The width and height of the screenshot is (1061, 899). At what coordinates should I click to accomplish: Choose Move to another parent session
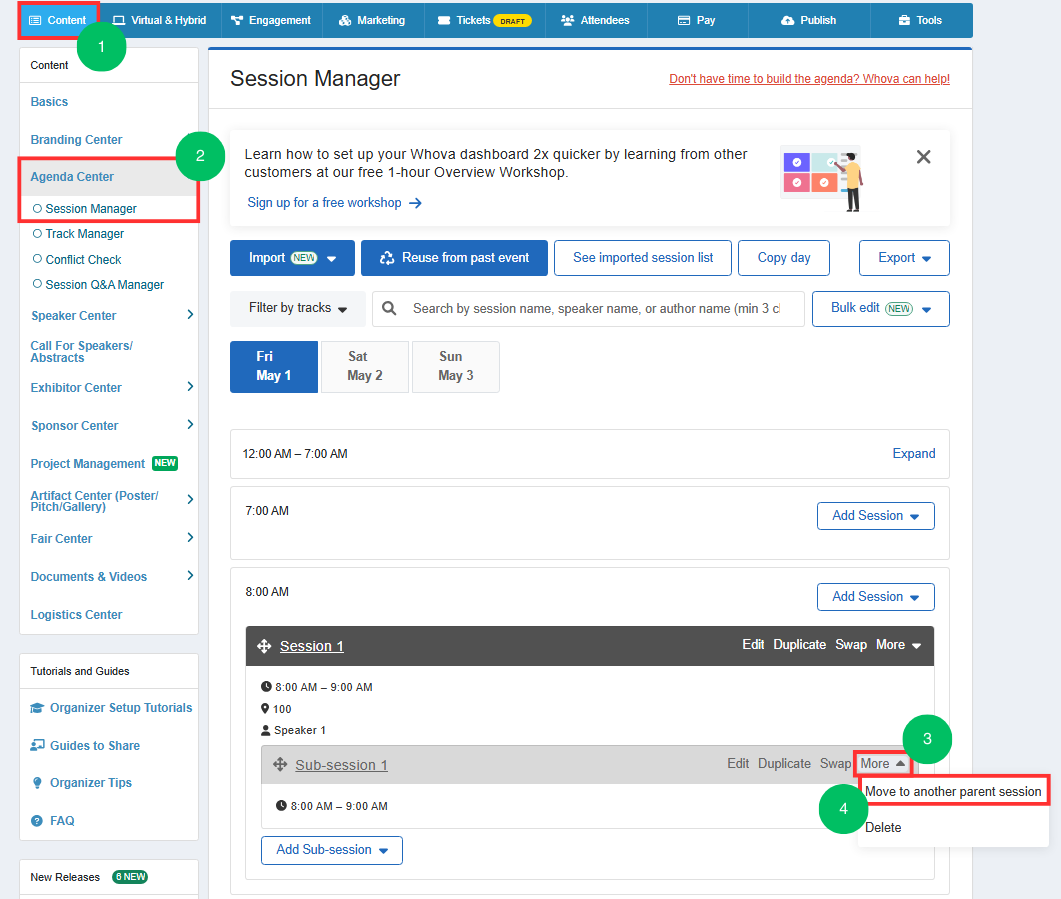tap(953, 791)
